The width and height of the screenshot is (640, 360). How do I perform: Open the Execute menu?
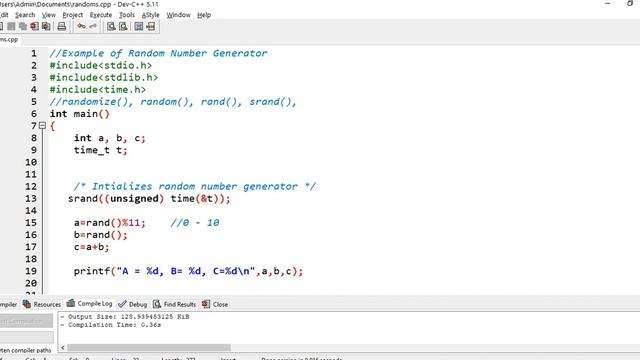[x=101, y=15]
